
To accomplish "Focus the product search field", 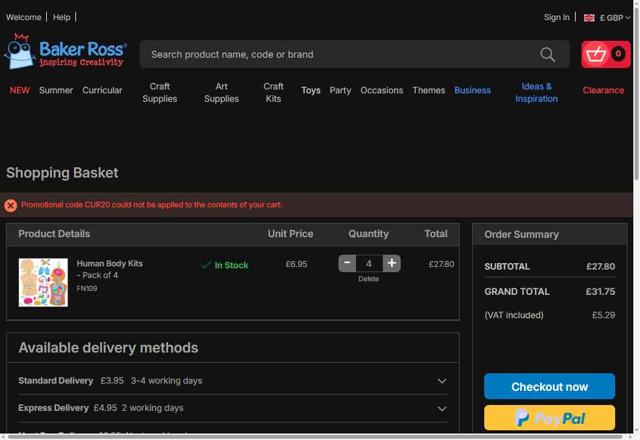I will pyautogui.click(x=354, y=54).
